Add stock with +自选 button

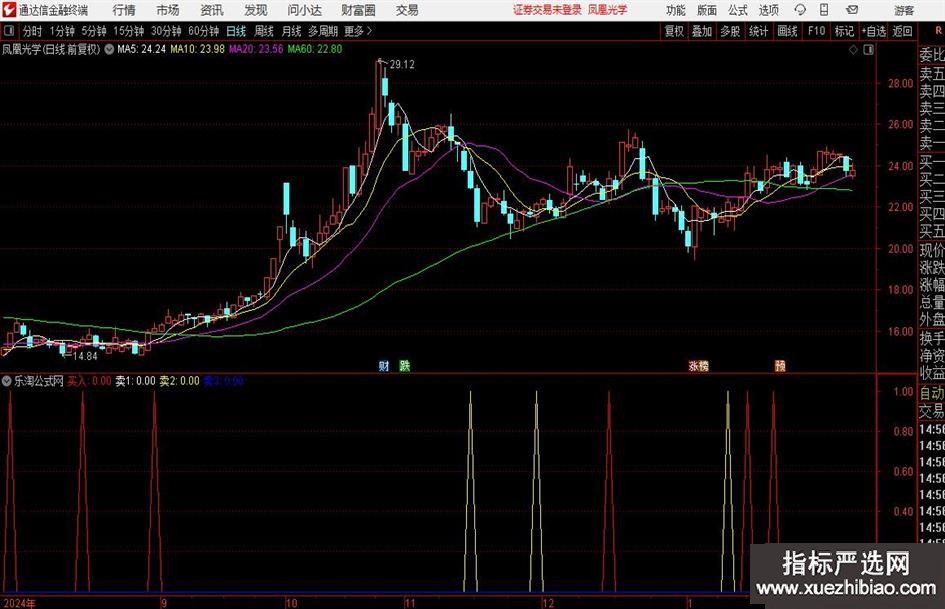(x=874, y=31)
